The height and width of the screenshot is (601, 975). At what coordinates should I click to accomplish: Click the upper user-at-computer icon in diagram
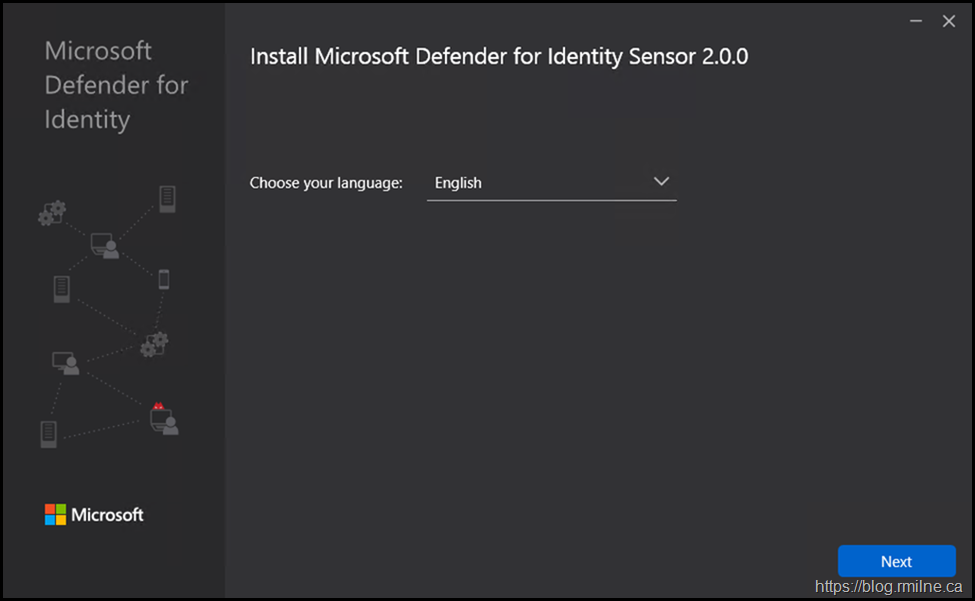[105, 245]
